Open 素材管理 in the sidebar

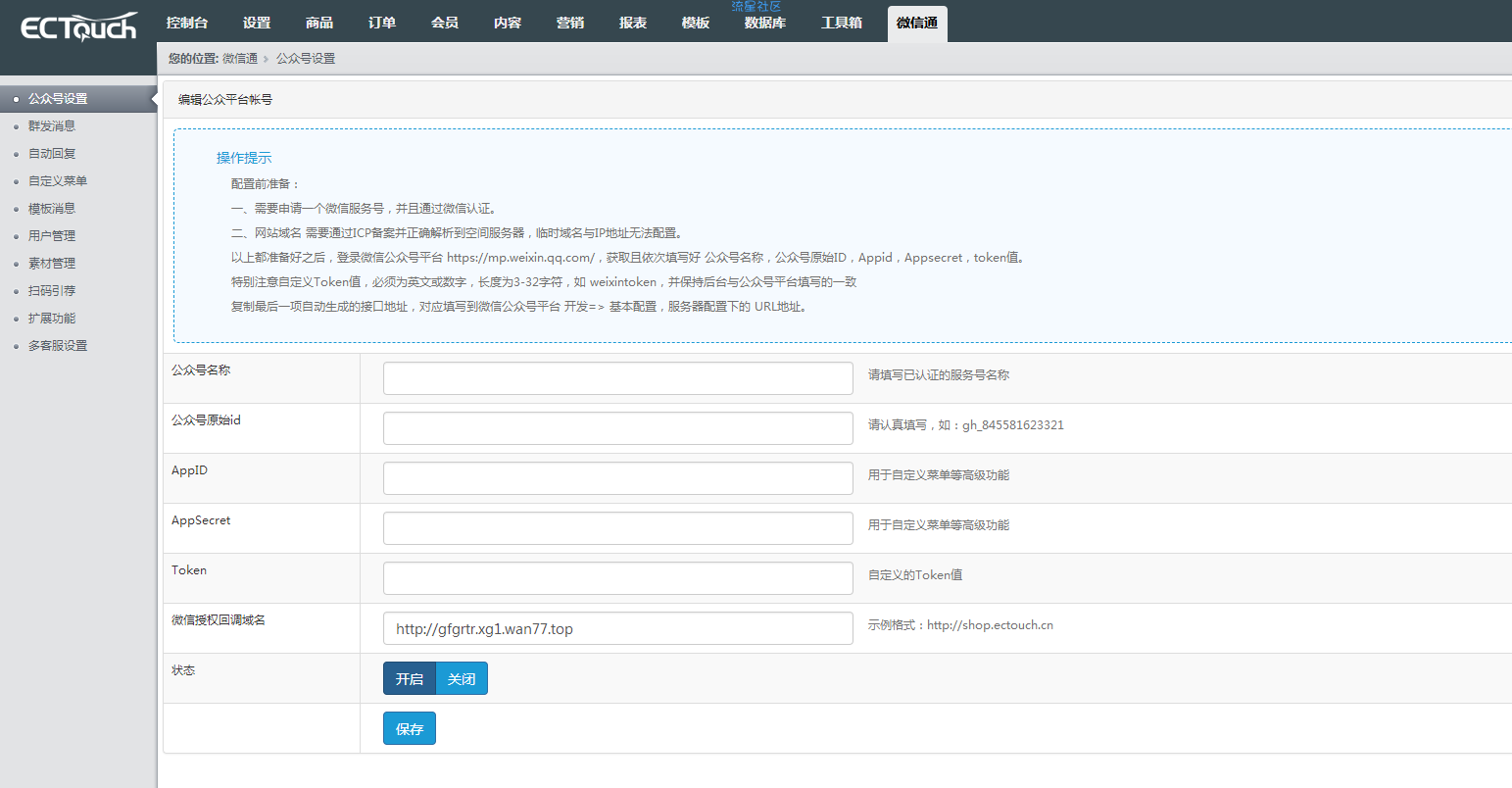[x=52, y=264]
